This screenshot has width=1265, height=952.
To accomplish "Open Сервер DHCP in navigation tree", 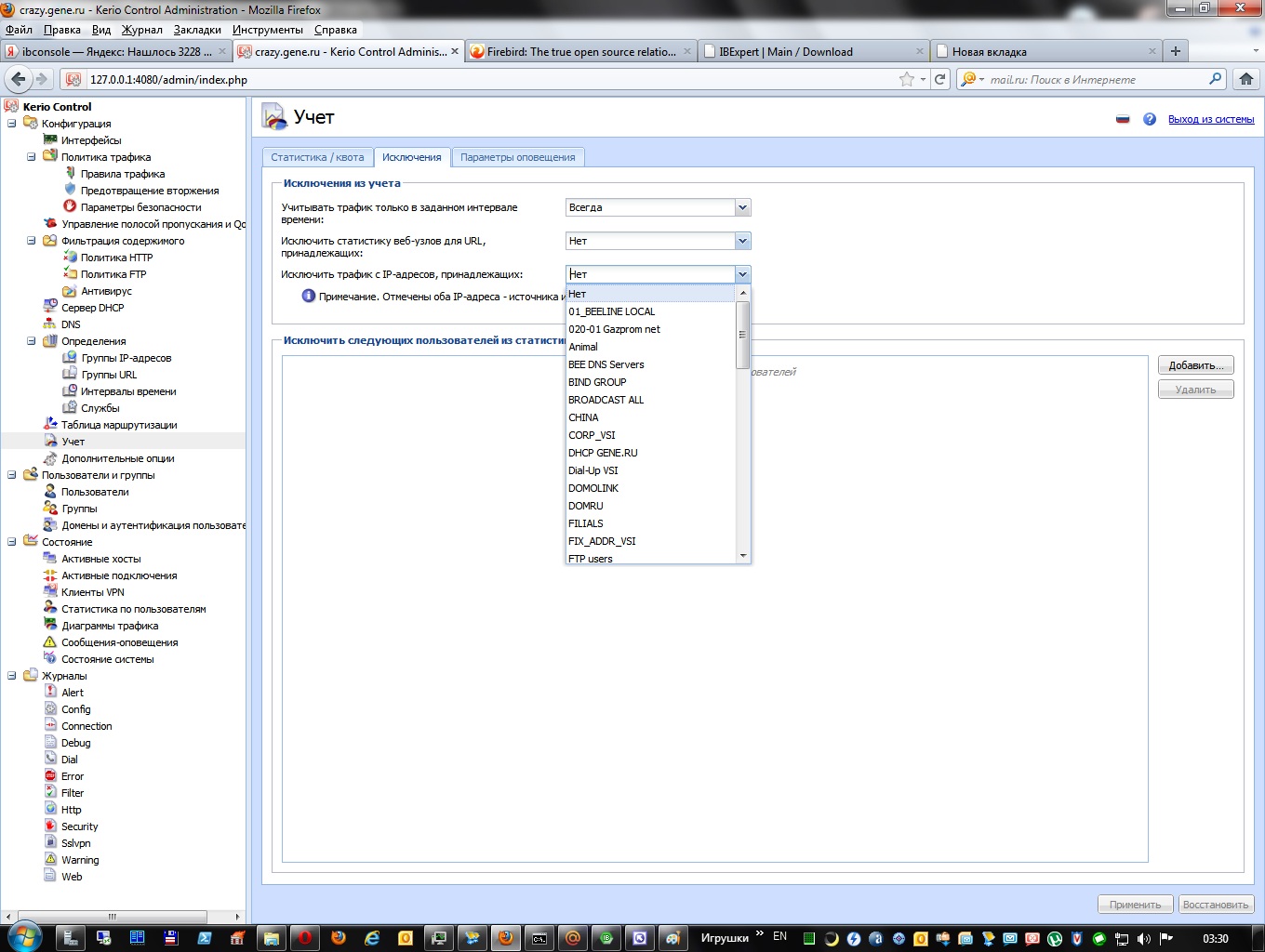I will point(92,308).
